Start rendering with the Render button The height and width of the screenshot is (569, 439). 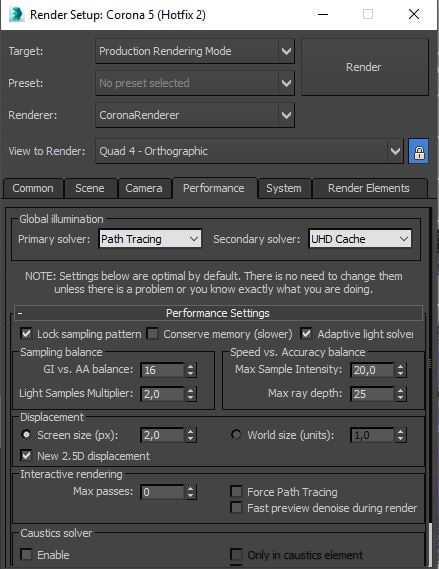365,67
